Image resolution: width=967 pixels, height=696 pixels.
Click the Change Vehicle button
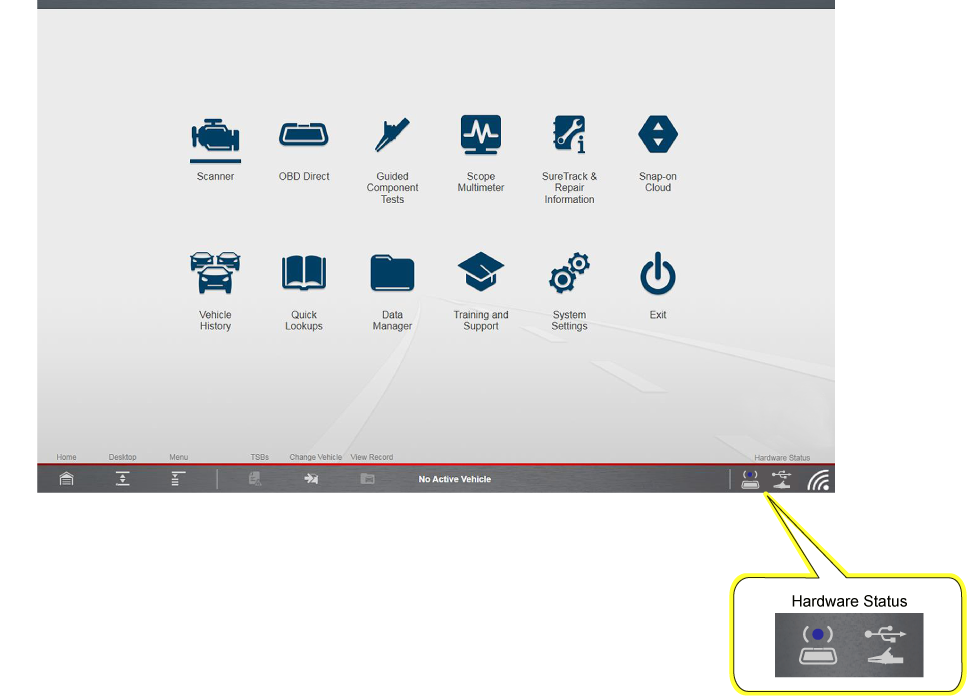(x=311, y=479)
